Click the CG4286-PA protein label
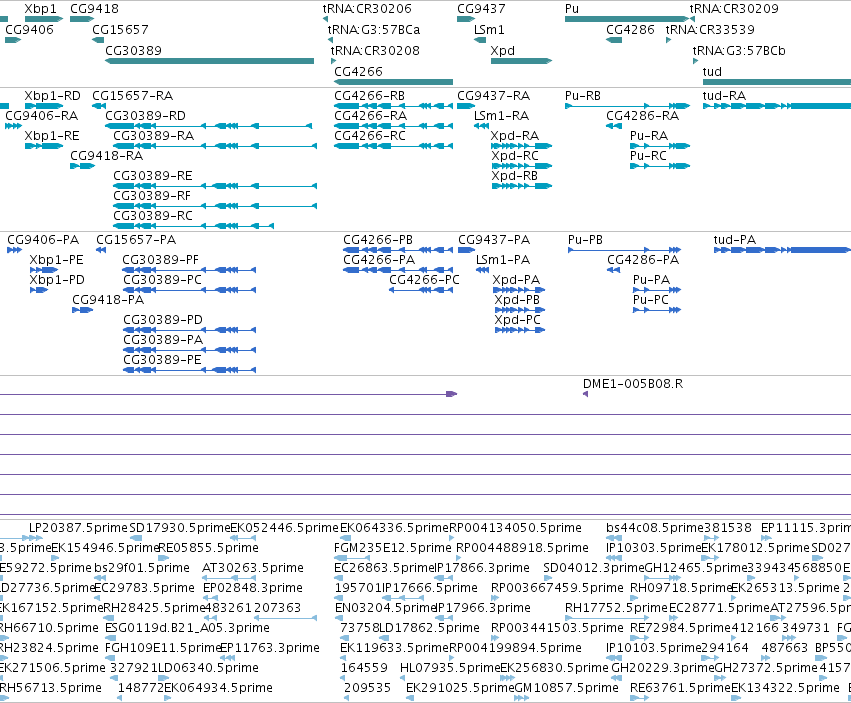Image resolution: width=851 pixels, height=703 pixels. click(x=643, y=259)
